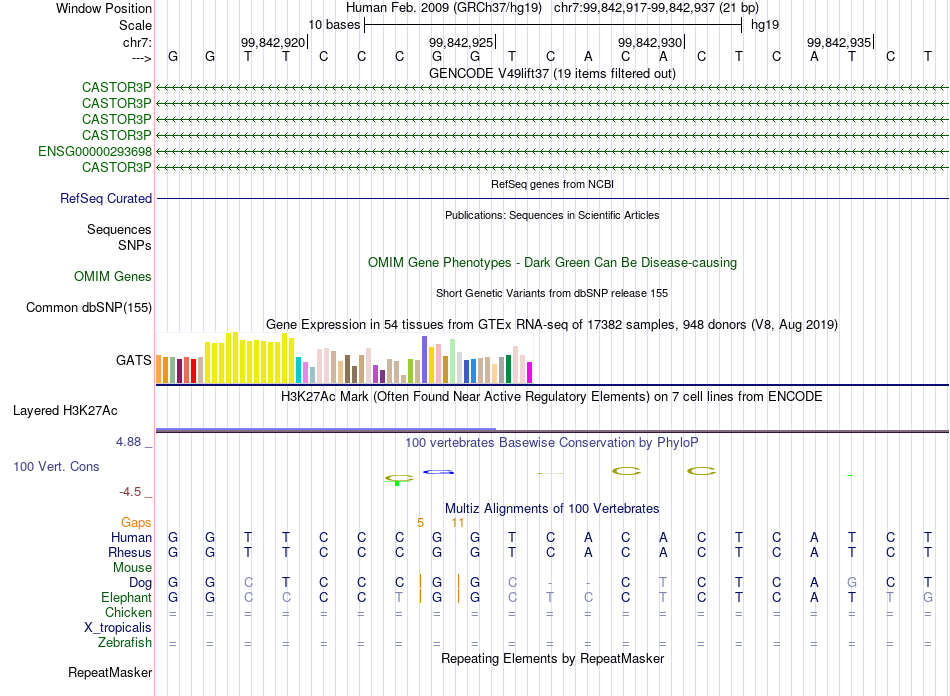Viewport: 950px width, 696px height.
Task: Click the orange gap count 11
Action: tap(458, 523)
